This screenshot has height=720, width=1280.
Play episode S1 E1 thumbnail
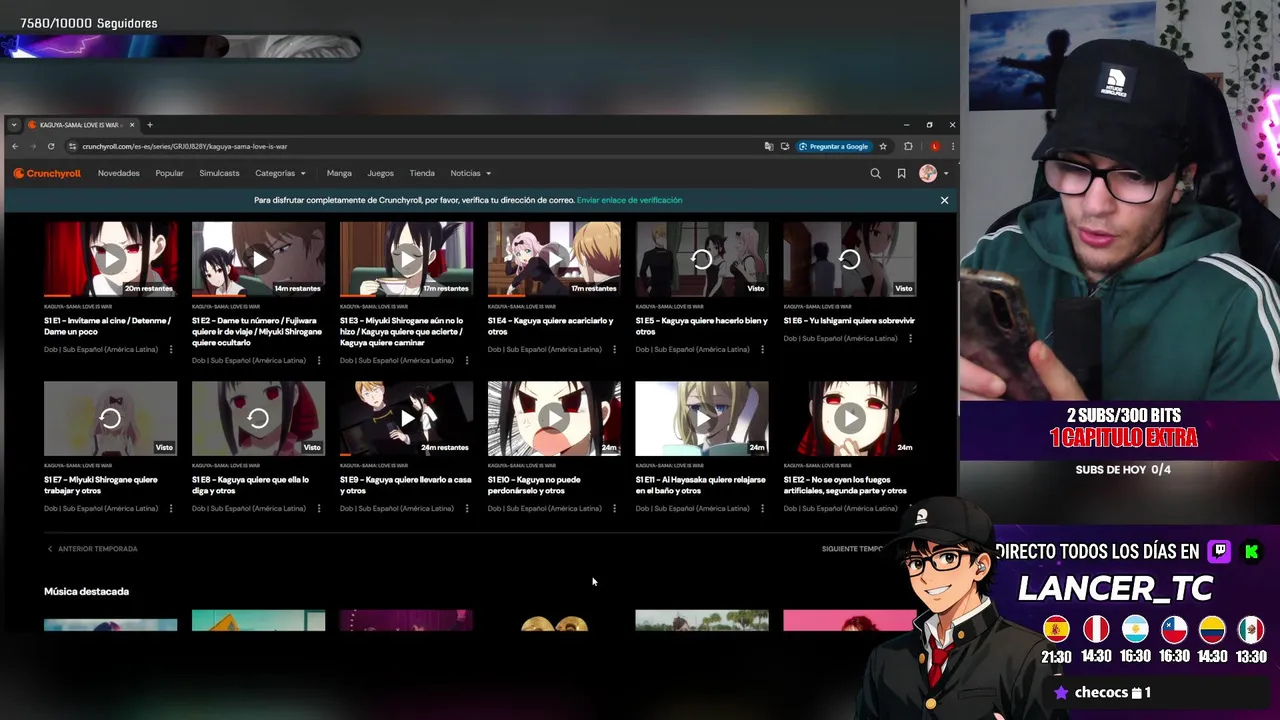point(111,259)
